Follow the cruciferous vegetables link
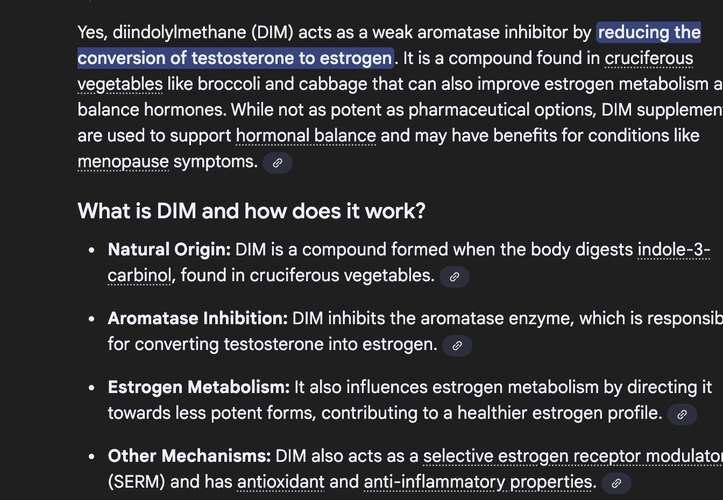The height and width of the screenshot is (500, 723). [648, 59]
